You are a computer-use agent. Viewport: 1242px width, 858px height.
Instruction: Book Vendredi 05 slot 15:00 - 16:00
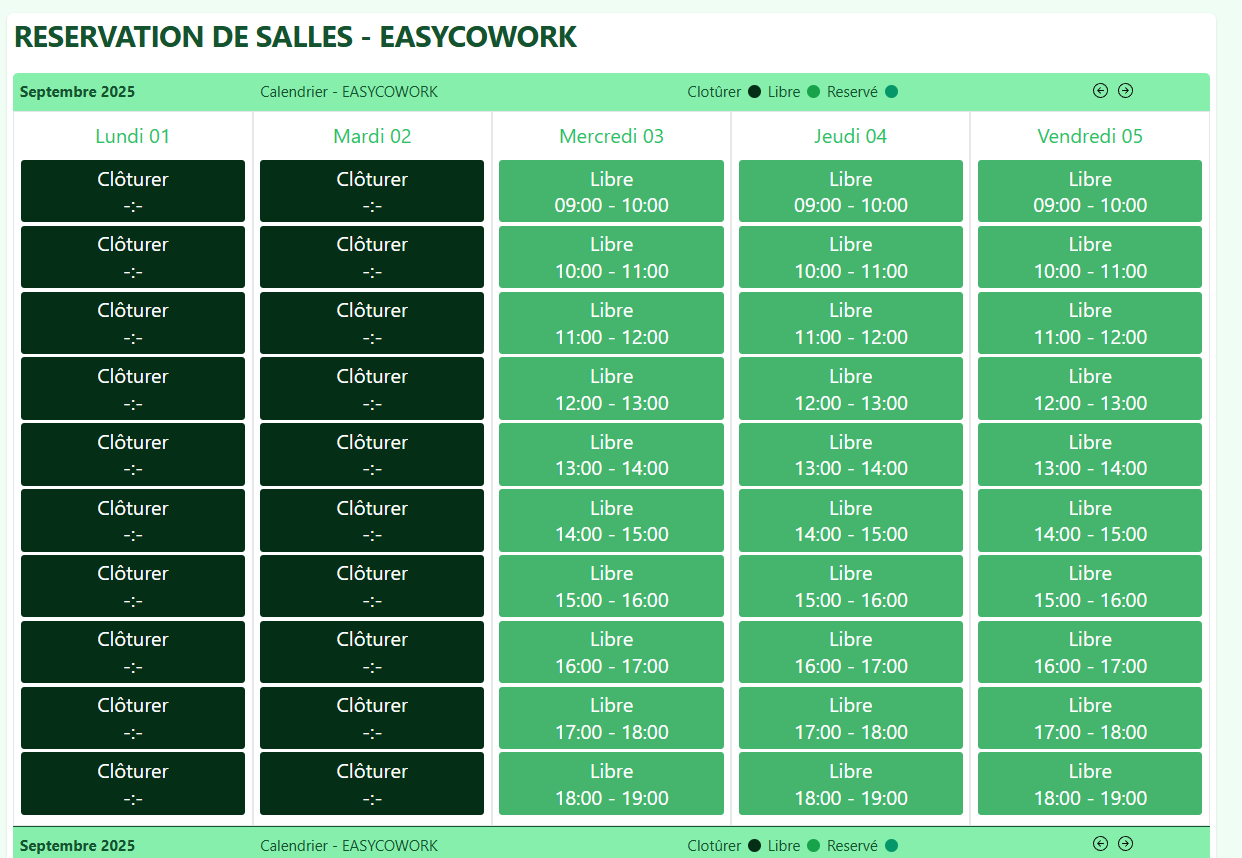point(1090,586)
